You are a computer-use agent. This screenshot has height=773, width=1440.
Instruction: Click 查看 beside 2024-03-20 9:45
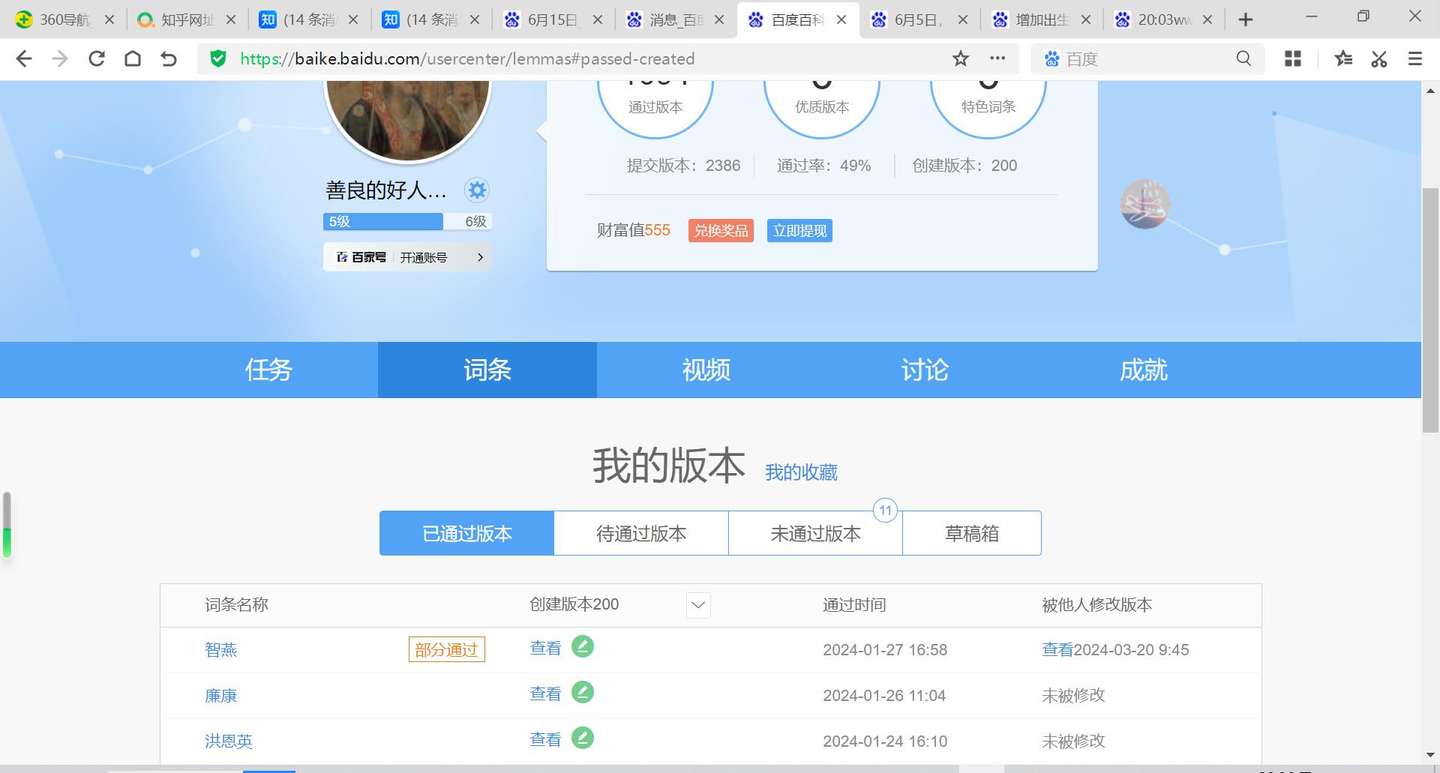1058,650
